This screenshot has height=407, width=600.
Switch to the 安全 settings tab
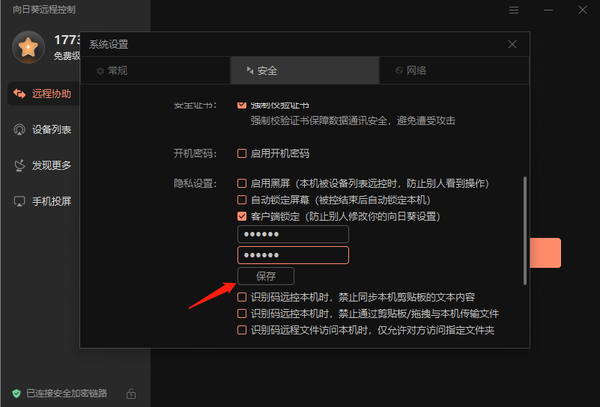coord(305,70)
